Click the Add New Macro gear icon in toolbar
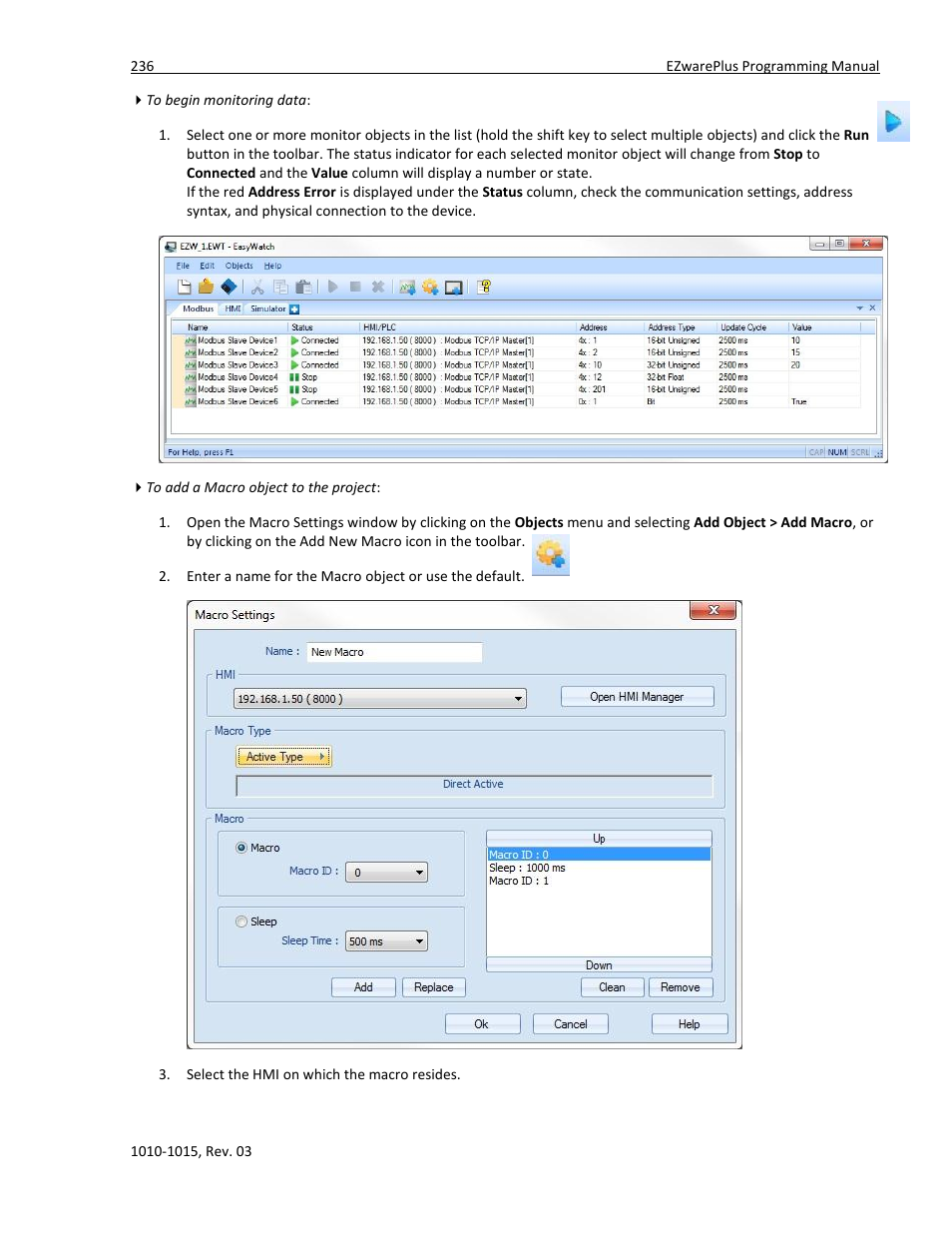The image size is (952, 1233). pyautogui.click(x=430, y=288)
